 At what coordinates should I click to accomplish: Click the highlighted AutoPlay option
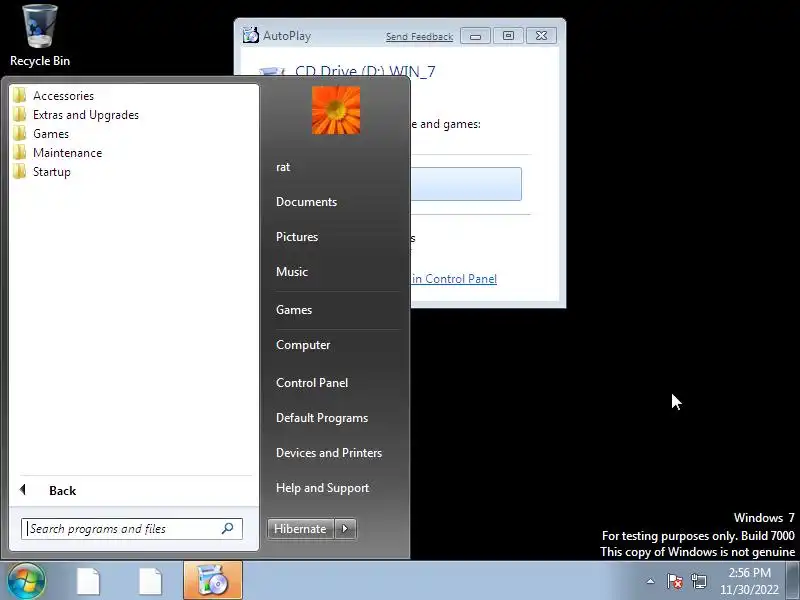click(466, 184)
